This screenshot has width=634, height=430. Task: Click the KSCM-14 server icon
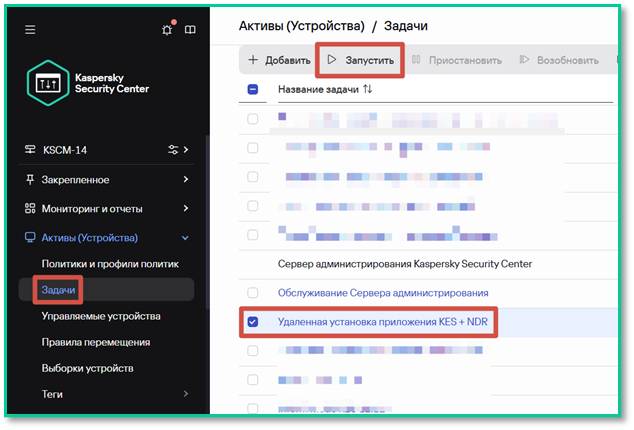point(30,150)
